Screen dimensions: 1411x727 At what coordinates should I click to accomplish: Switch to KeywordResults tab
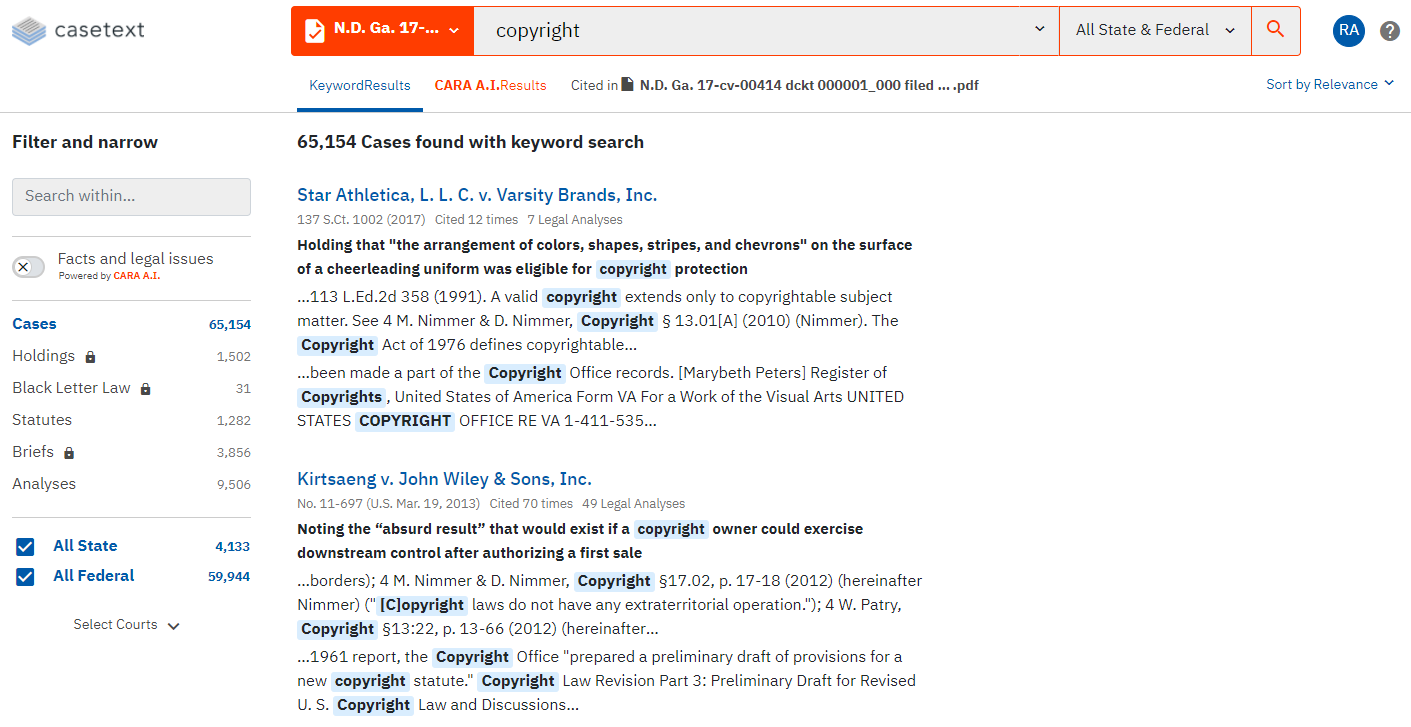360,85
